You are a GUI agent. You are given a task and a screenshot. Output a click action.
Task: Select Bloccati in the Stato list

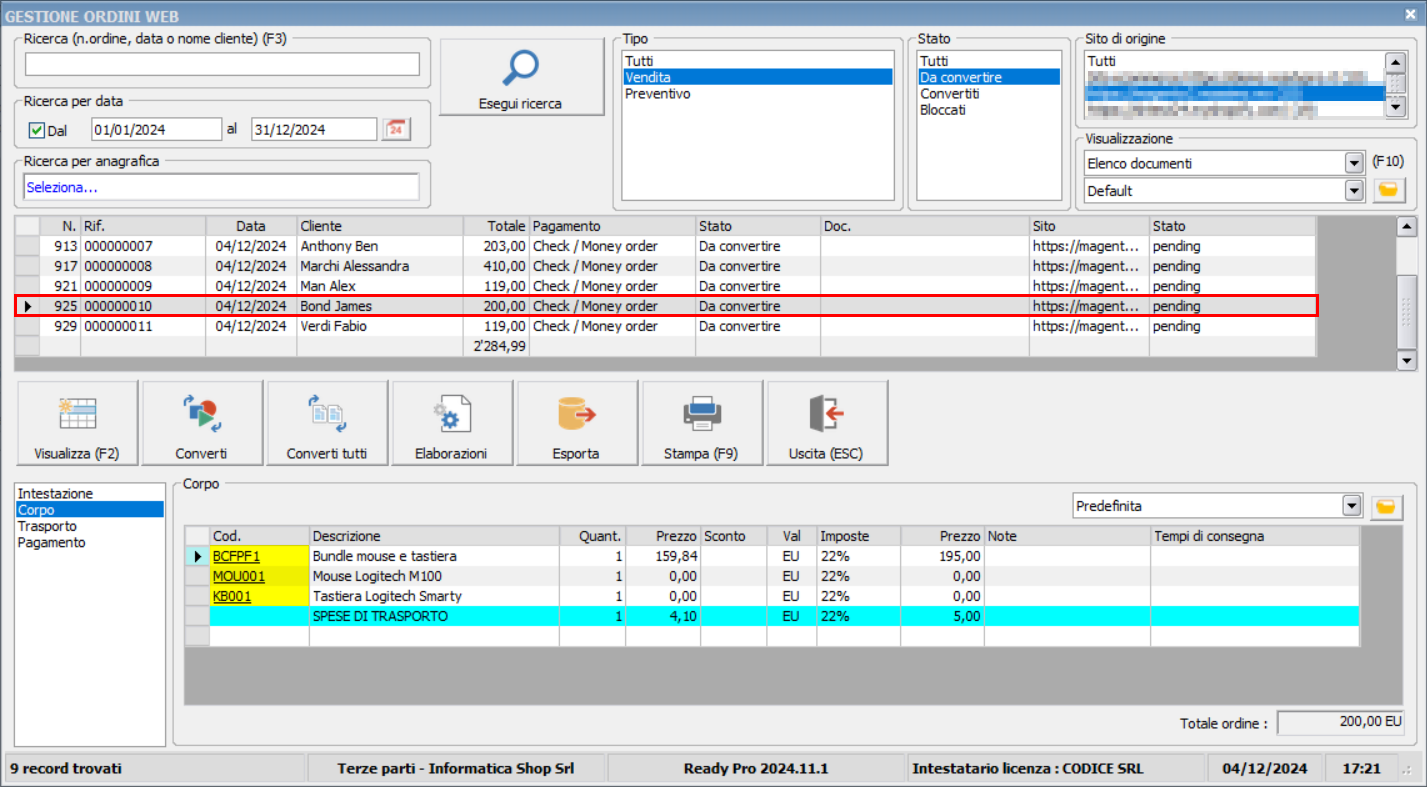988,110
